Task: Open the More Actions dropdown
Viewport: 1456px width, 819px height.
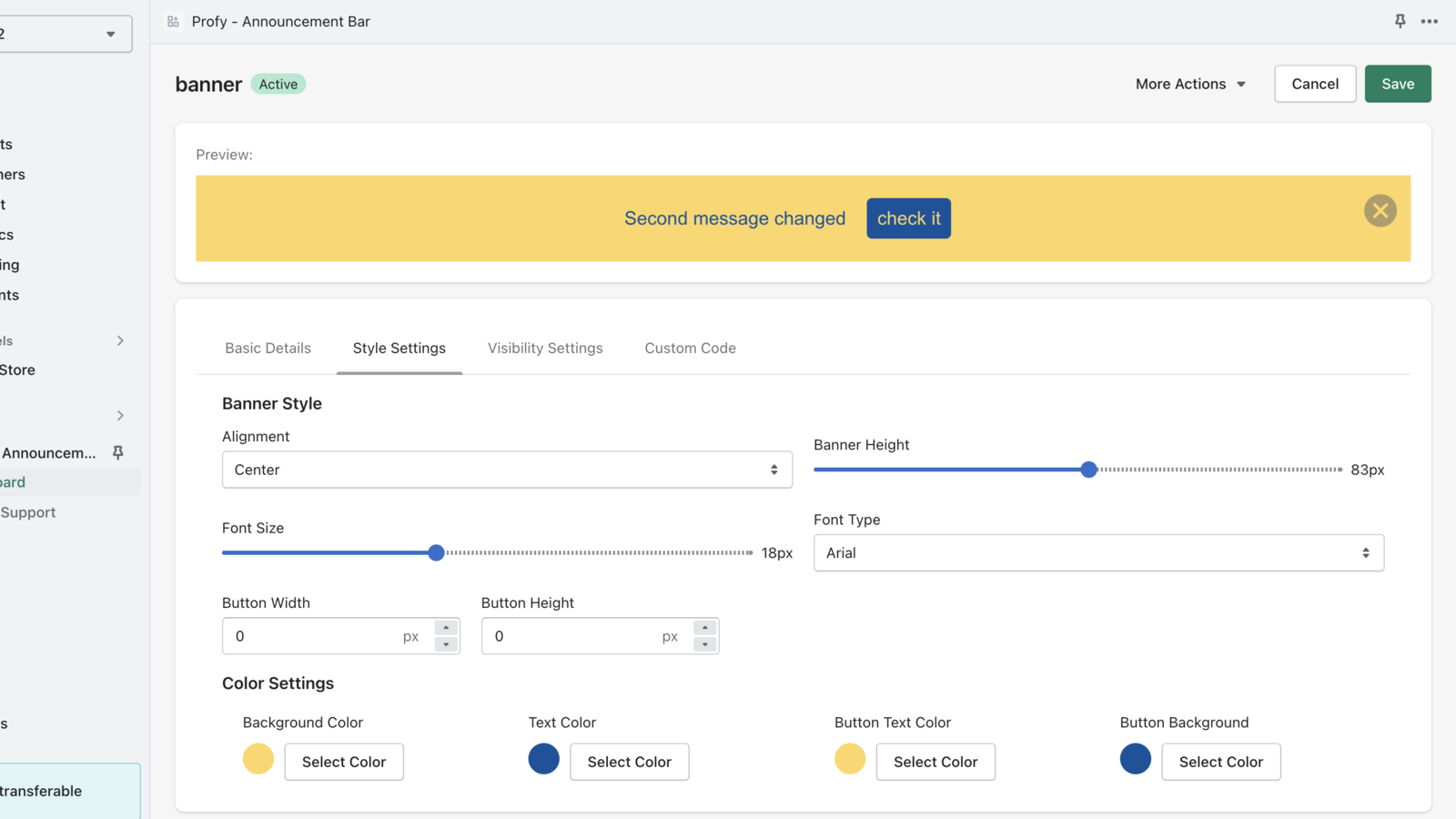Action: (x=1190, y=84)
